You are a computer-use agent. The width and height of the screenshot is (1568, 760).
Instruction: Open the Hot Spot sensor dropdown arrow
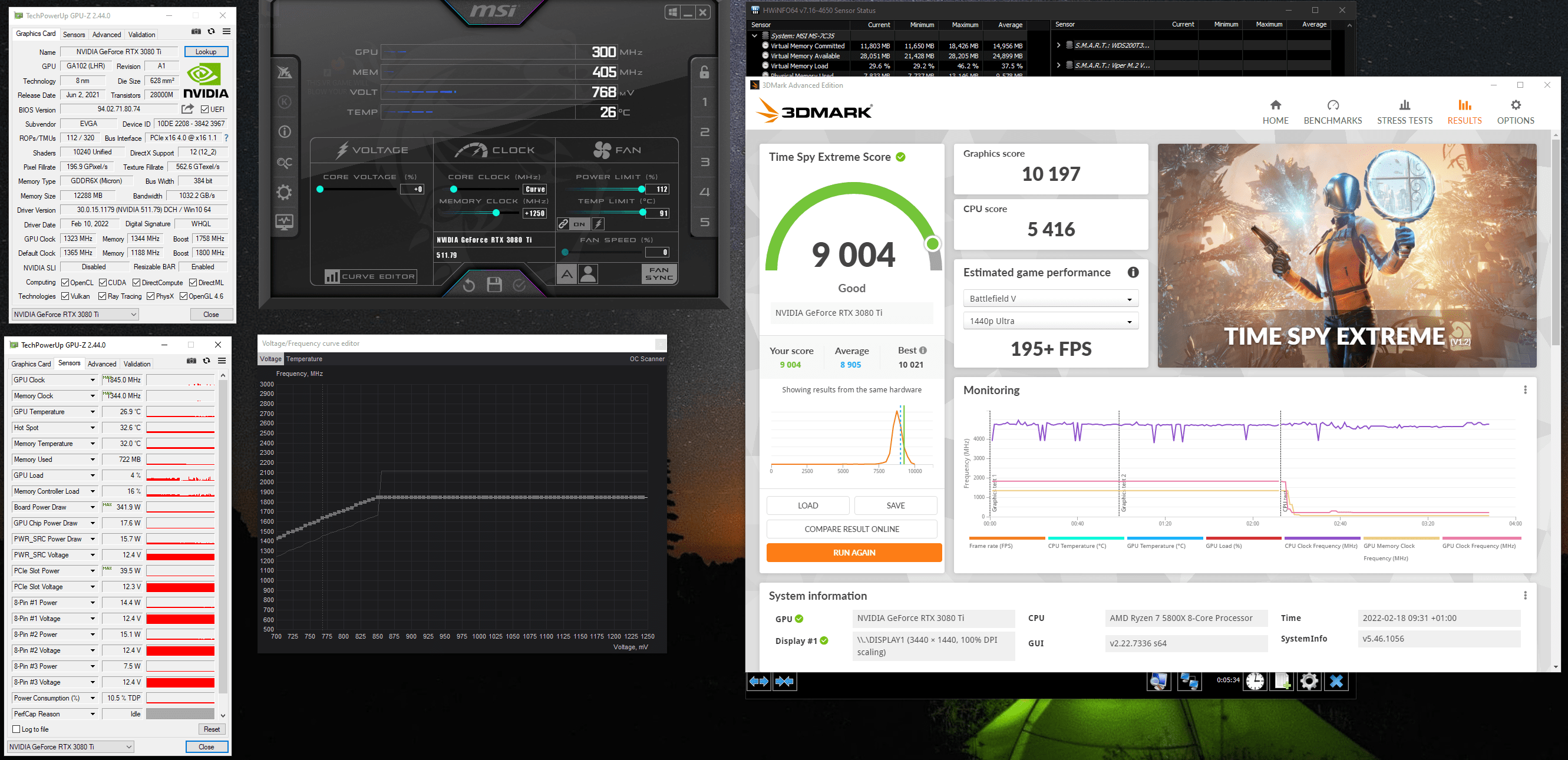(x=93, y=428)
